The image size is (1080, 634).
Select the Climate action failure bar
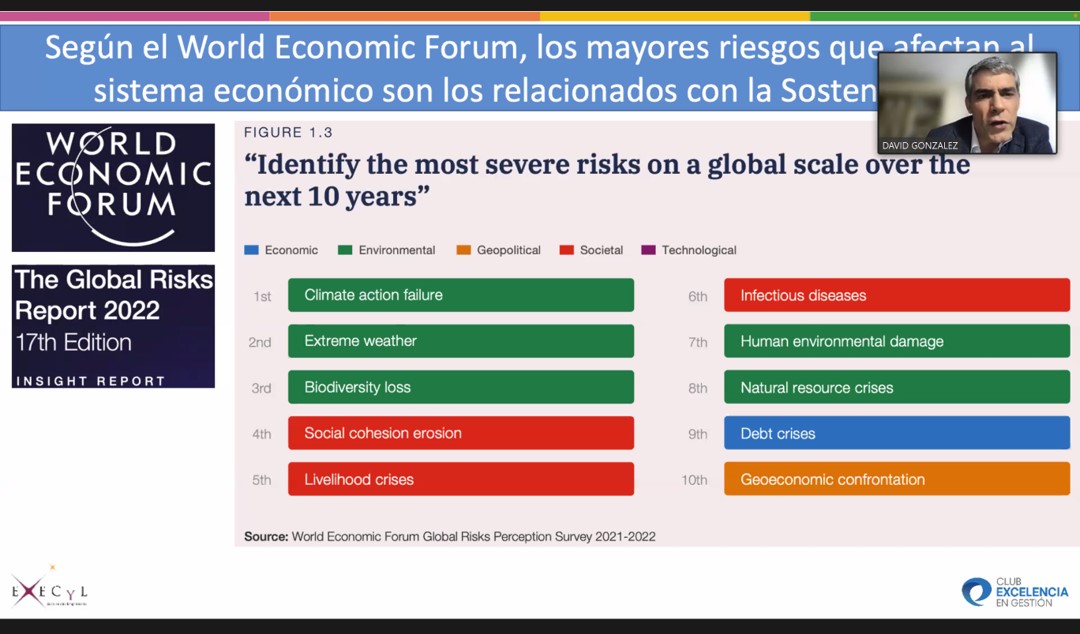click(461, 295)
